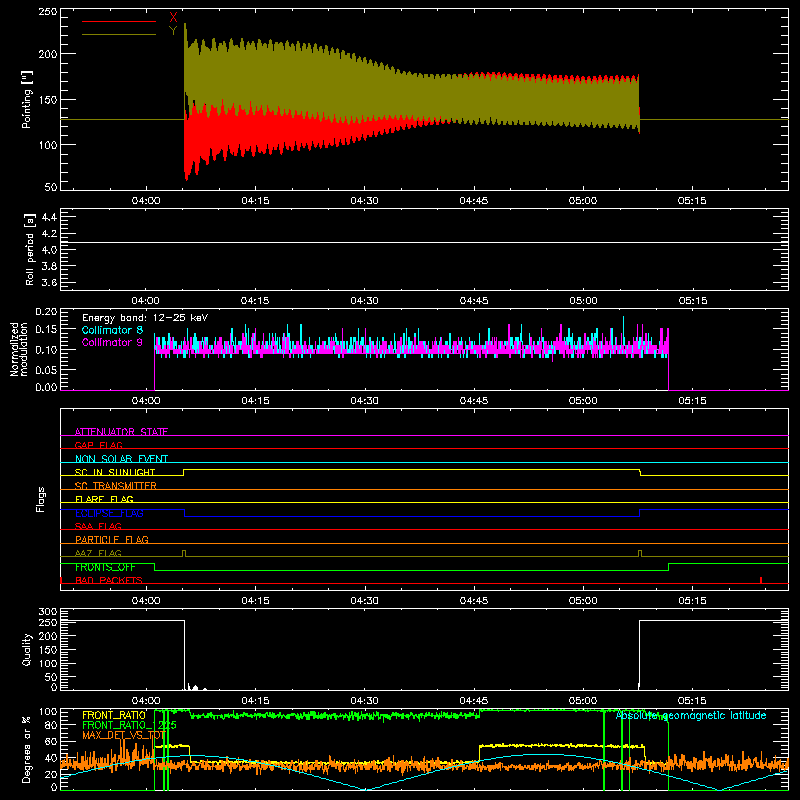Viewport: 800px width, 800px height.
Task: Click the 05:15 tick under the Pointing plot
Action: (x=692, y=201)
